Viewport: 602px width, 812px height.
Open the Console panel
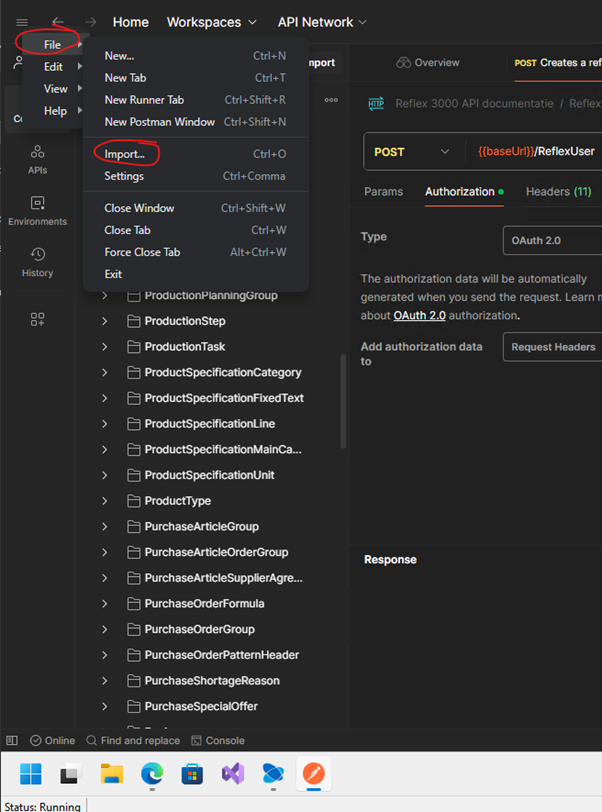click(x=218, y=741)
